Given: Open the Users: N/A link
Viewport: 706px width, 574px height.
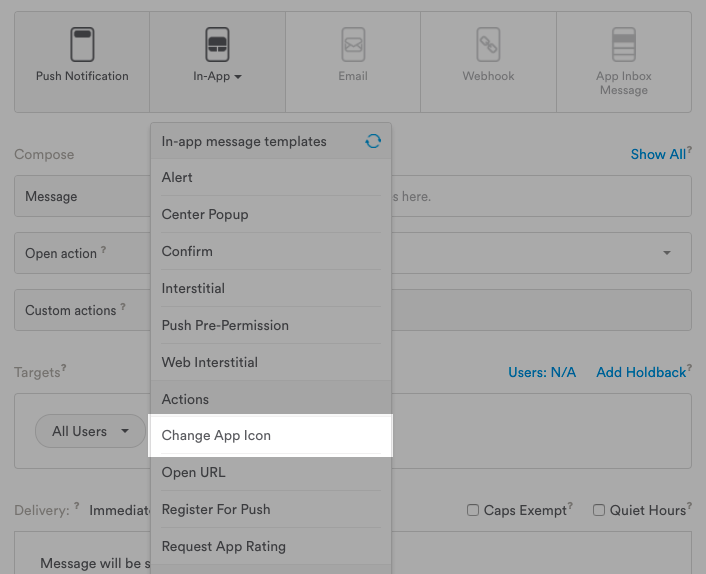Looking at the screenshot, I should click(542, 372).
